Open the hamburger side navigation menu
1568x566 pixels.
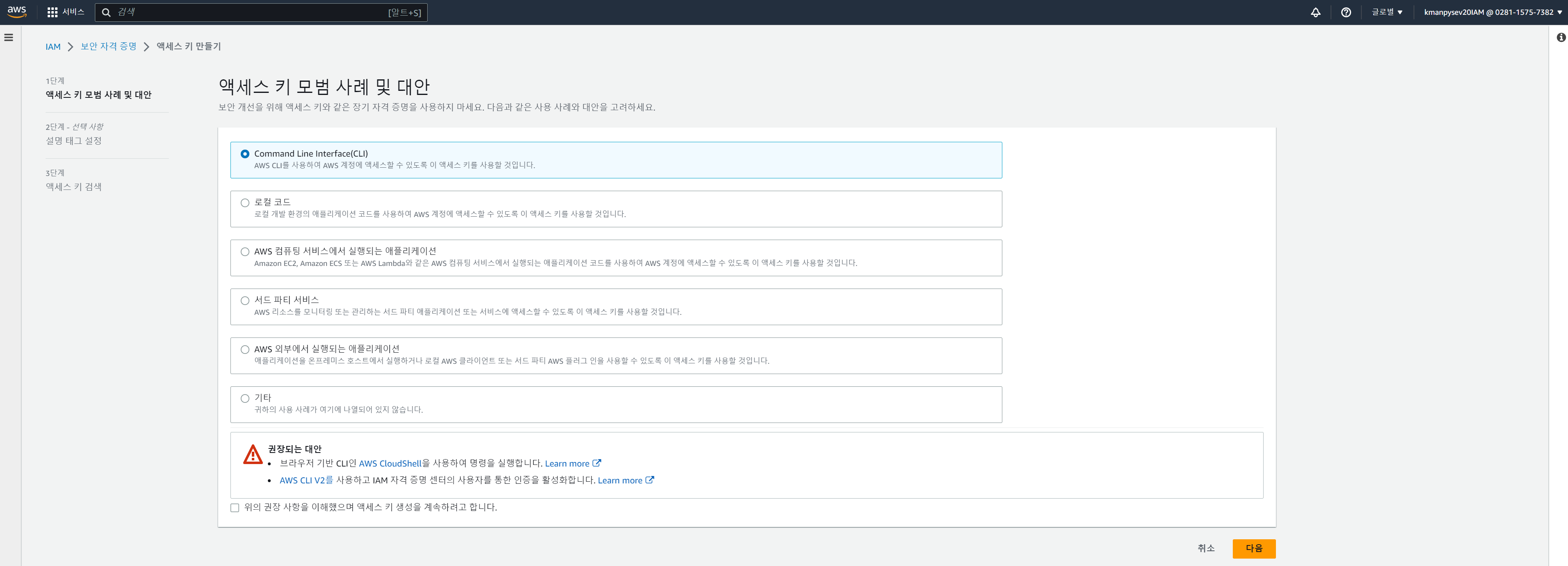click(9, 37)
